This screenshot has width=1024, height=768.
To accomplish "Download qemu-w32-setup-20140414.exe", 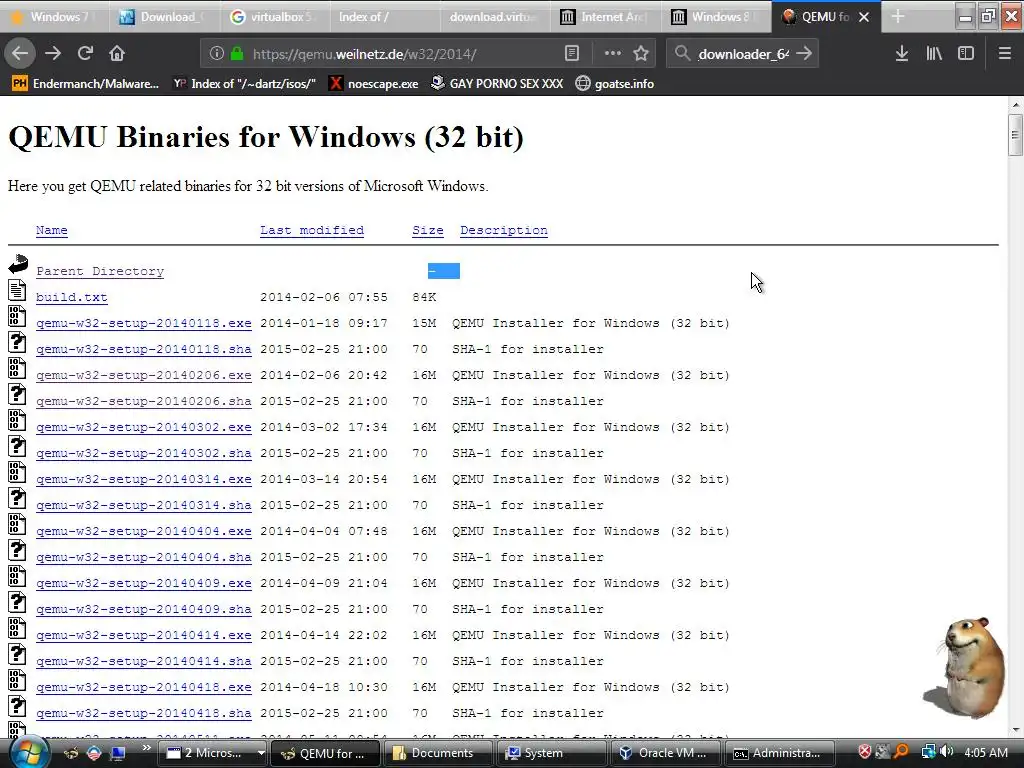I will (x=144, y=635).
